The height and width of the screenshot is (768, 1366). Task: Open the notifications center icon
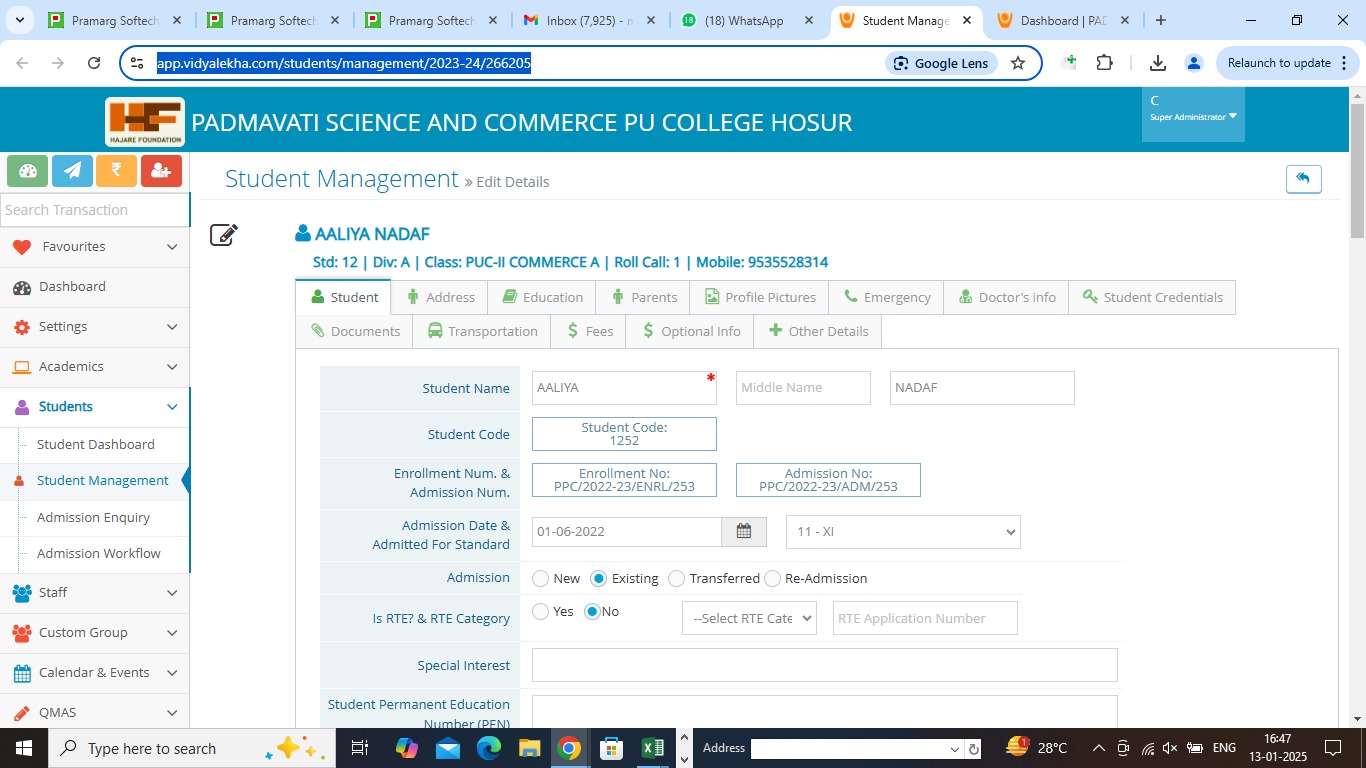click(x=1333, y=748)
